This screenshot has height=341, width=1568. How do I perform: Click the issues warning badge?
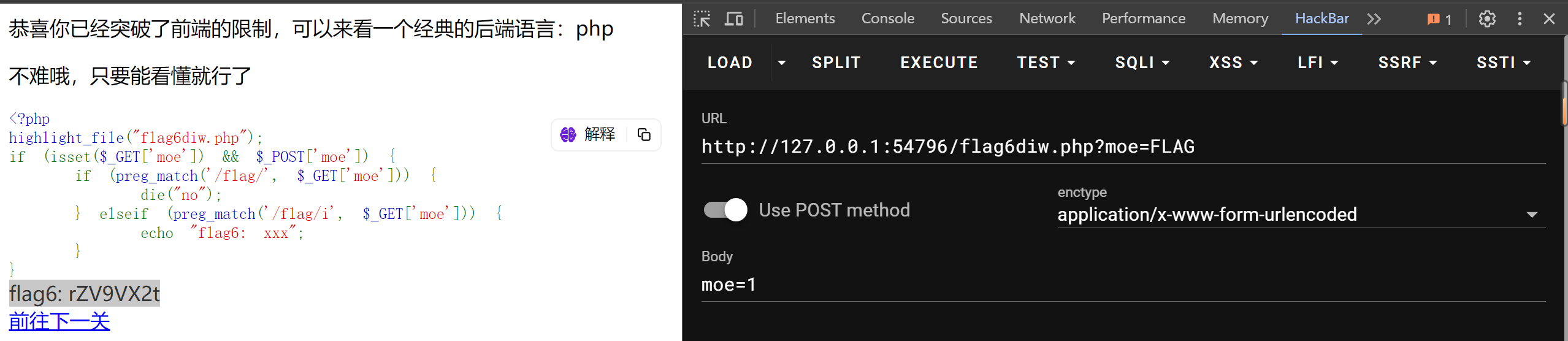click(1439, 19)
